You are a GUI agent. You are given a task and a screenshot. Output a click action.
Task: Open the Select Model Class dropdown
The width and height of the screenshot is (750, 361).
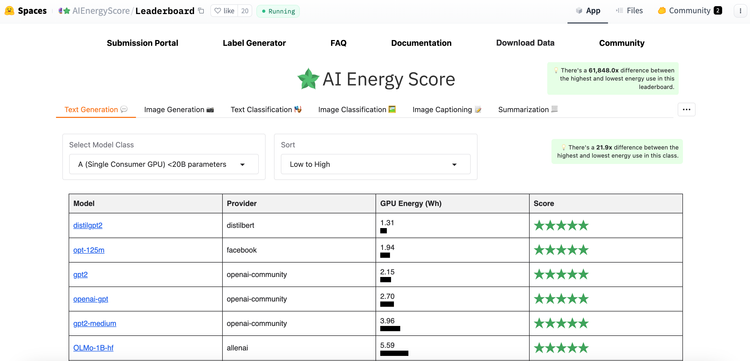164,164
